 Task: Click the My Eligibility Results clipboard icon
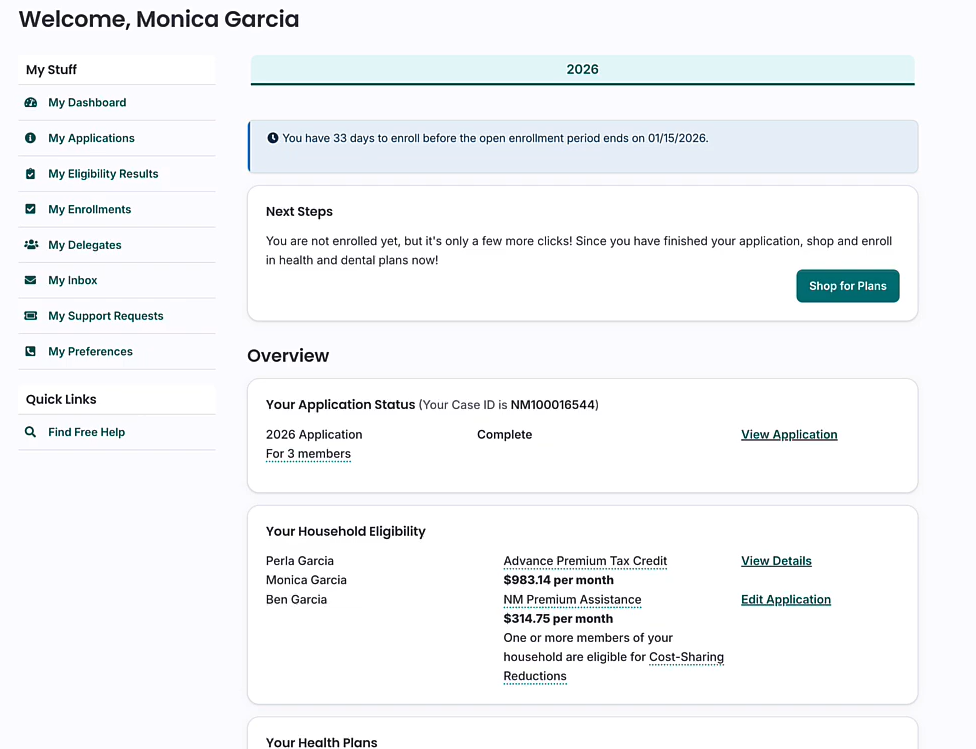(30, 174)
